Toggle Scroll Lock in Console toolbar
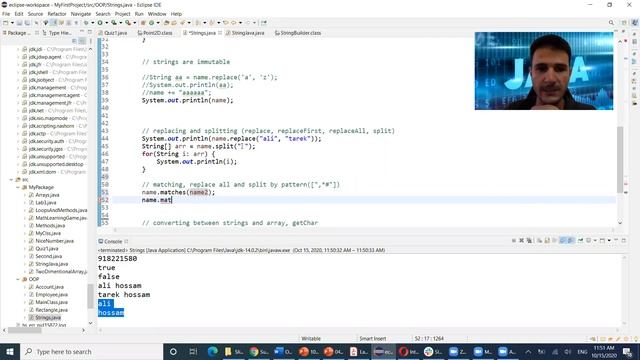The width and height of the screenshot is (640, 360). click(547, 241)
